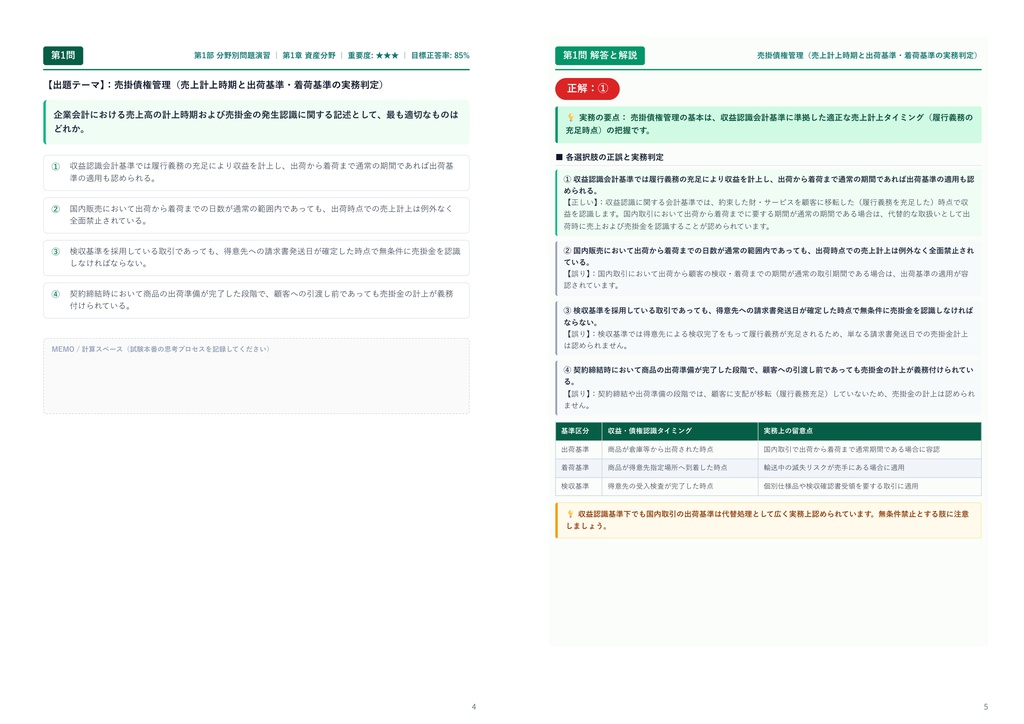Click the 【出題テーマ】：売掛債権管理 heading
Viewport: 1024px width, 724px height.
[214, 85]
